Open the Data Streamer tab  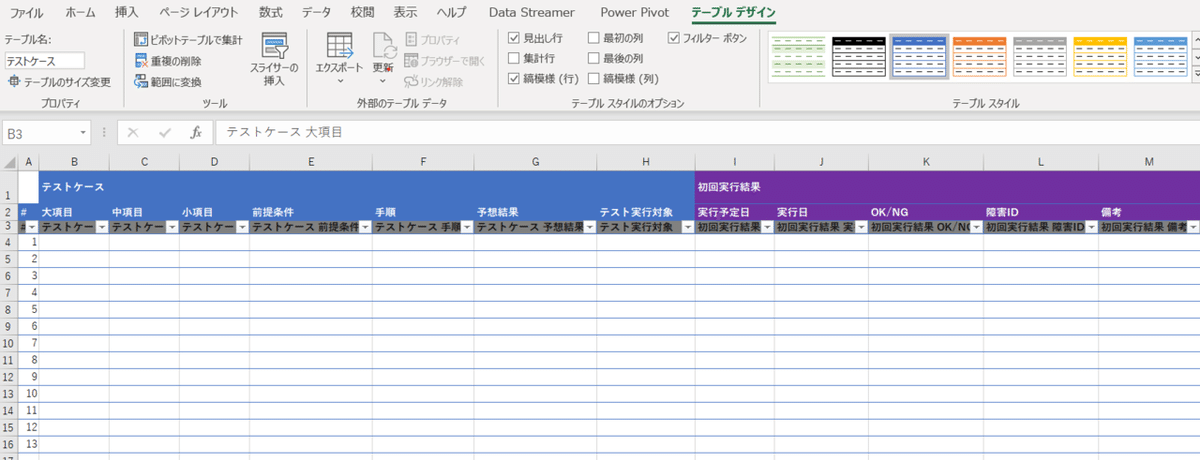pyautogui.click(x=532, y=12)
